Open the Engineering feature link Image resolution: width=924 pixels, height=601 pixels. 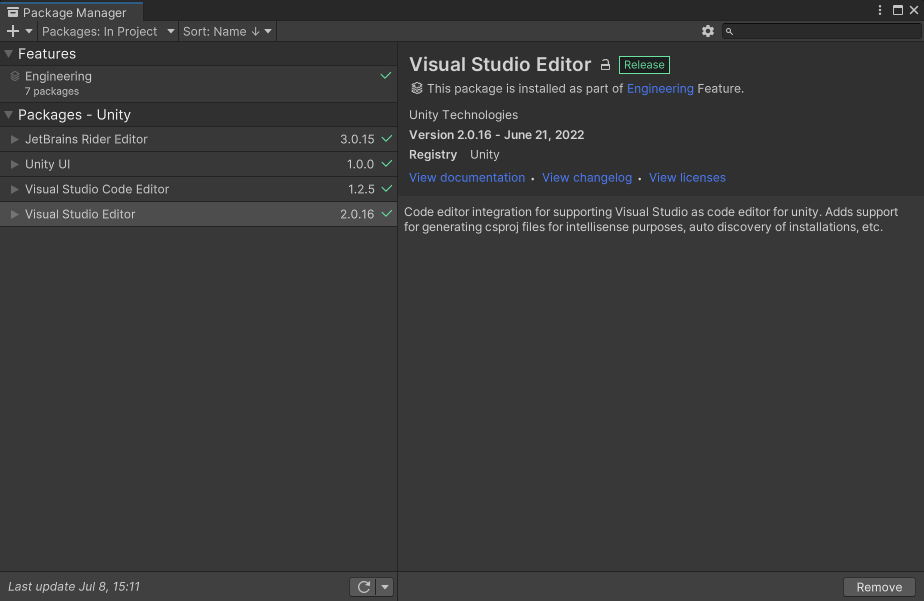coord(660,88)
